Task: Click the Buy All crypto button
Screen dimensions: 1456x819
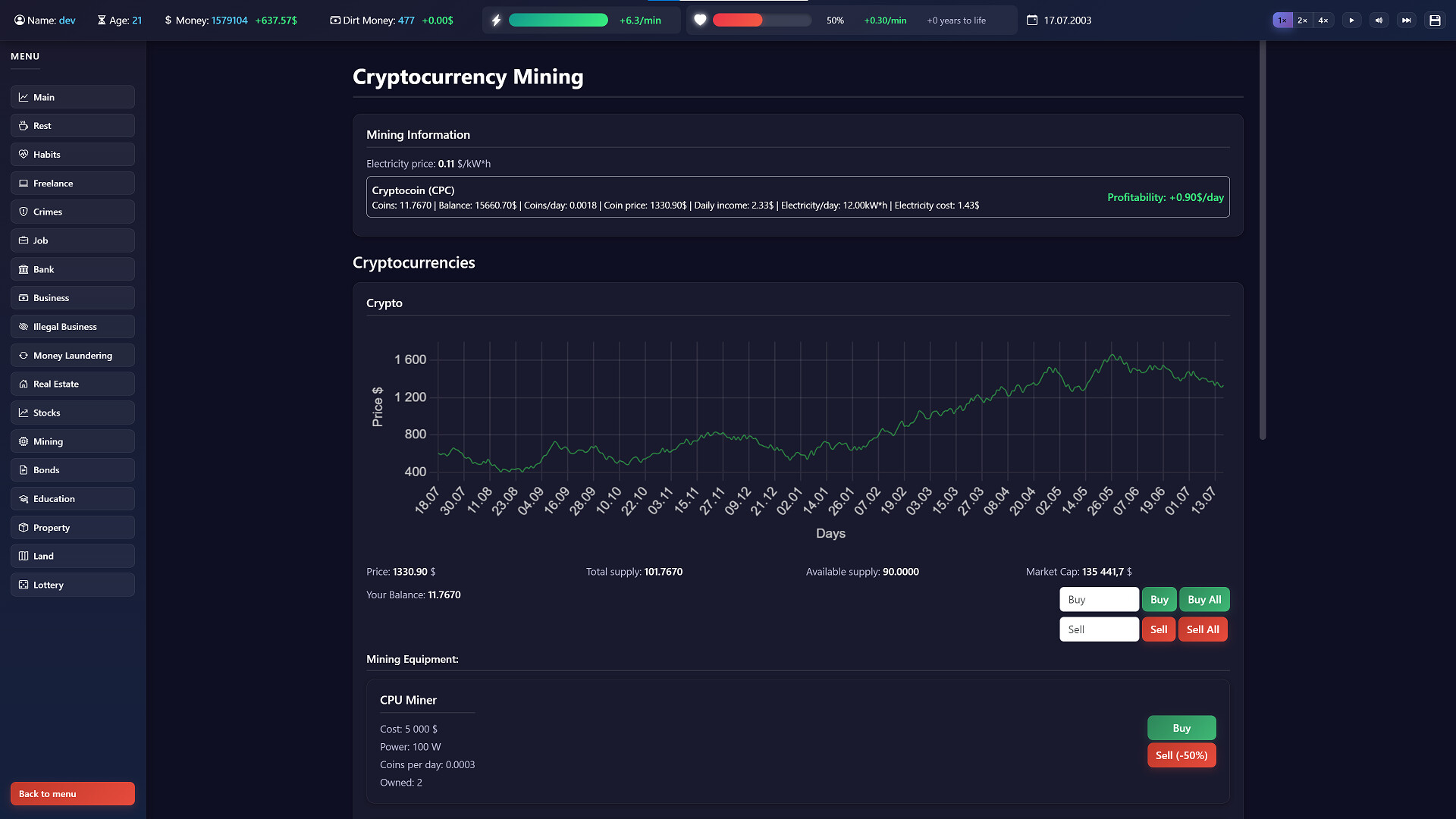Action: [x=1203, y=600]
